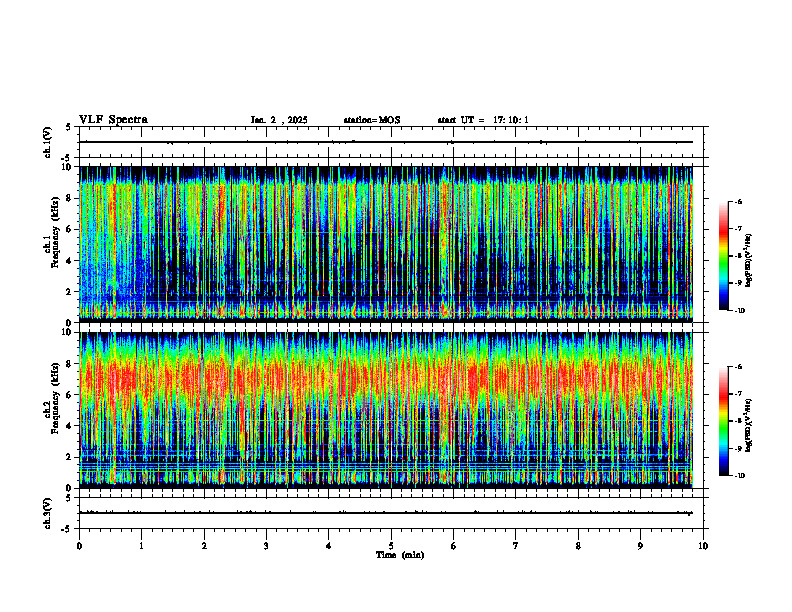Click time axis tick label 1
792x612 pixels.
(x=141, y=546)
